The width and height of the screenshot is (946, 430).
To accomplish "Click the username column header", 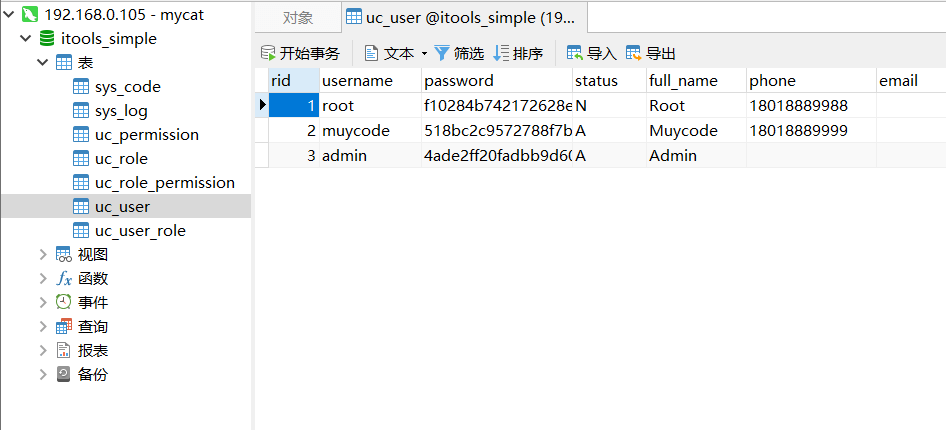I will [x=358, y=80].
